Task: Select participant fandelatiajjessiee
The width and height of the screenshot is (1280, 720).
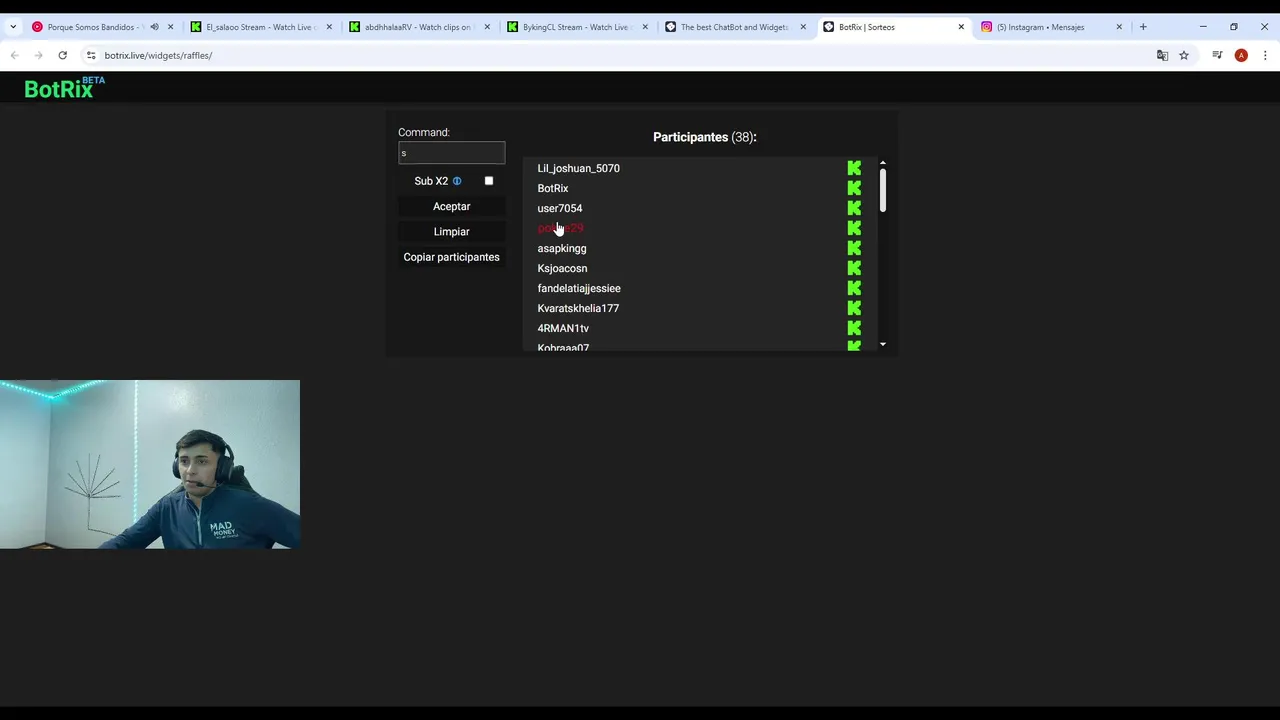Action: [578, 288]
